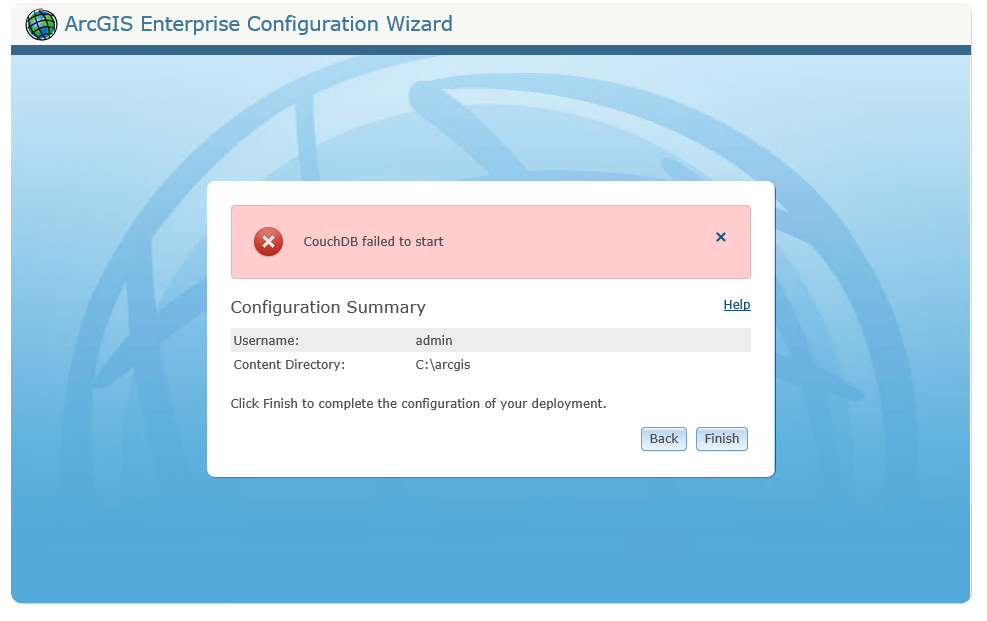Image resolution: width=987 pixels, height=621 pixels.
Task: Click the 'Content Directory:' label
Action: click(x=289, y=365)
